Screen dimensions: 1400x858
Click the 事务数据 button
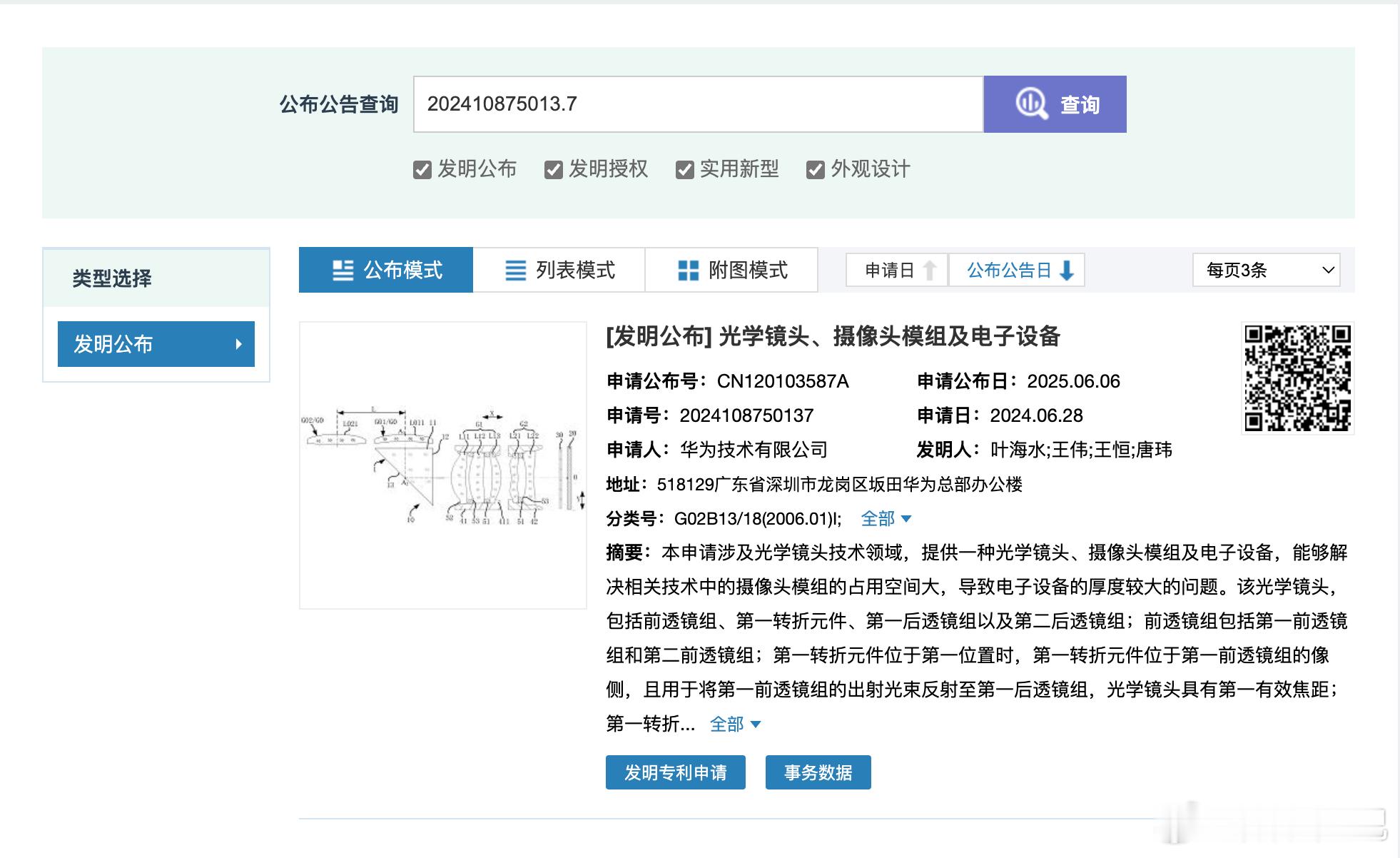tap(818, 772)
